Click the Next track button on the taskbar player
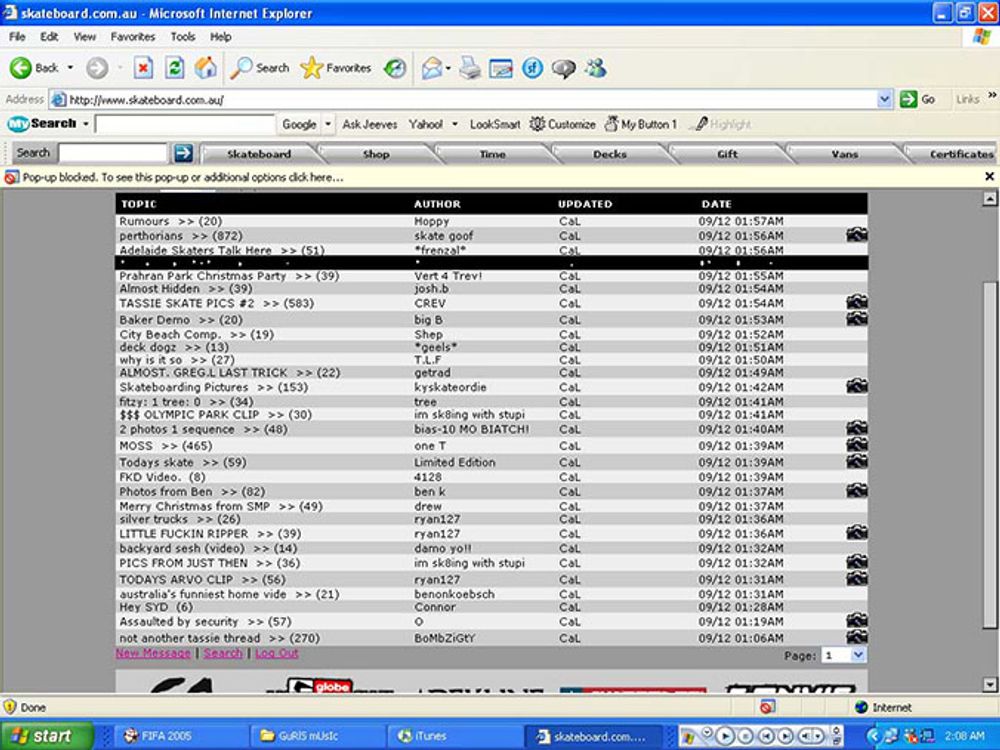 pyautogui.click(x=786, y=736)
